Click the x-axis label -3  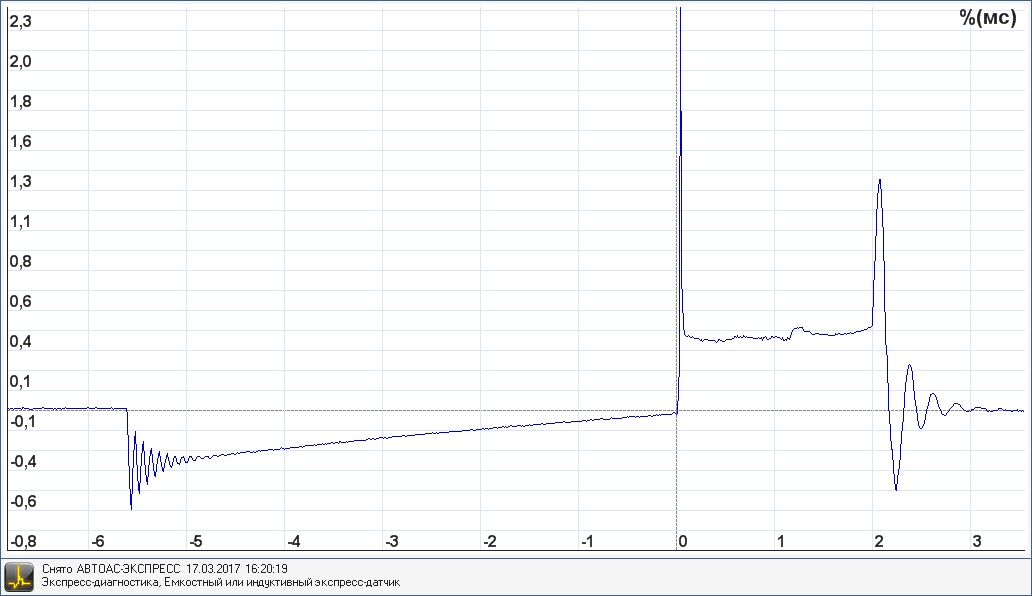point(392,541)
